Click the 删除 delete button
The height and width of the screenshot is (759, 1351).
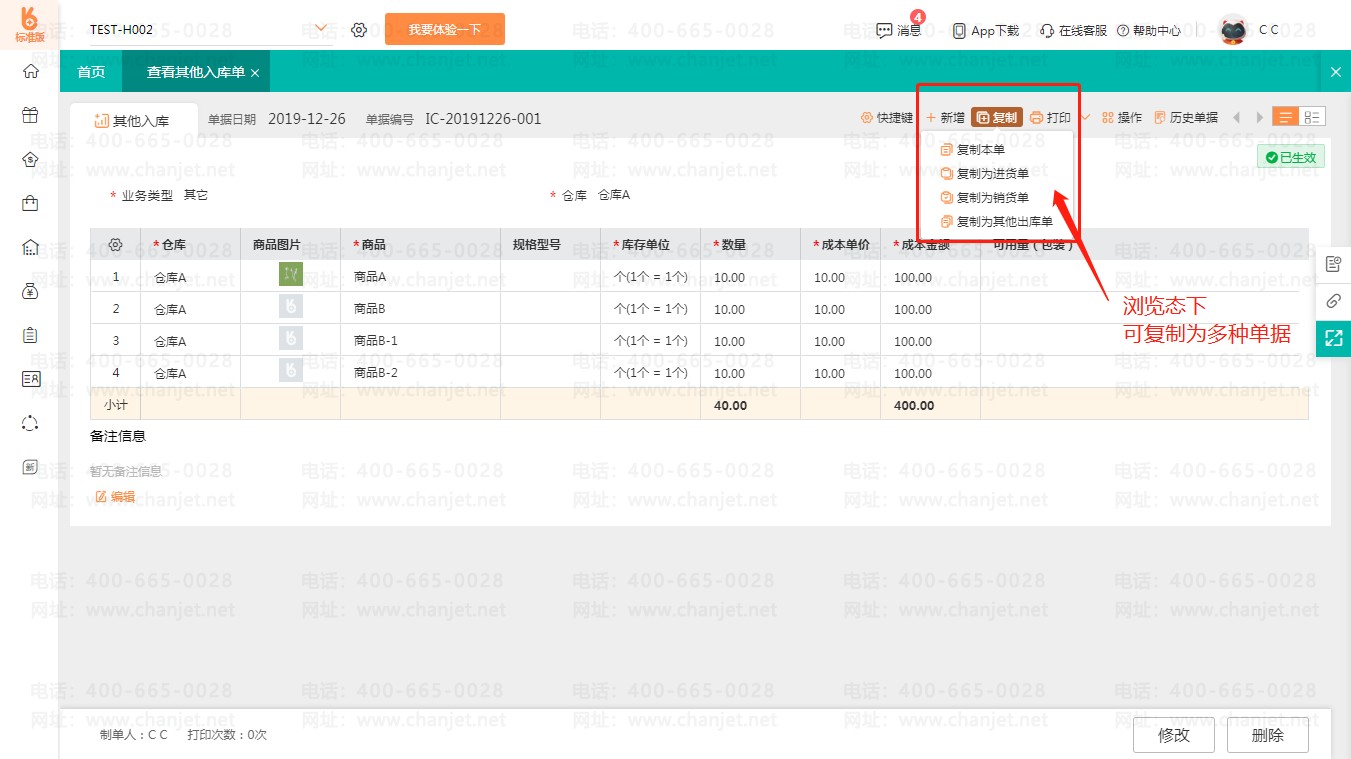1268,735
